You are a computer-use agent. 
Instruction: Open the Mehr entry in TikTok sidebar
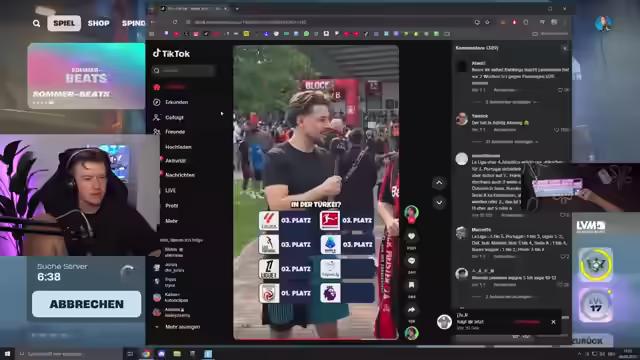[171, 221]
